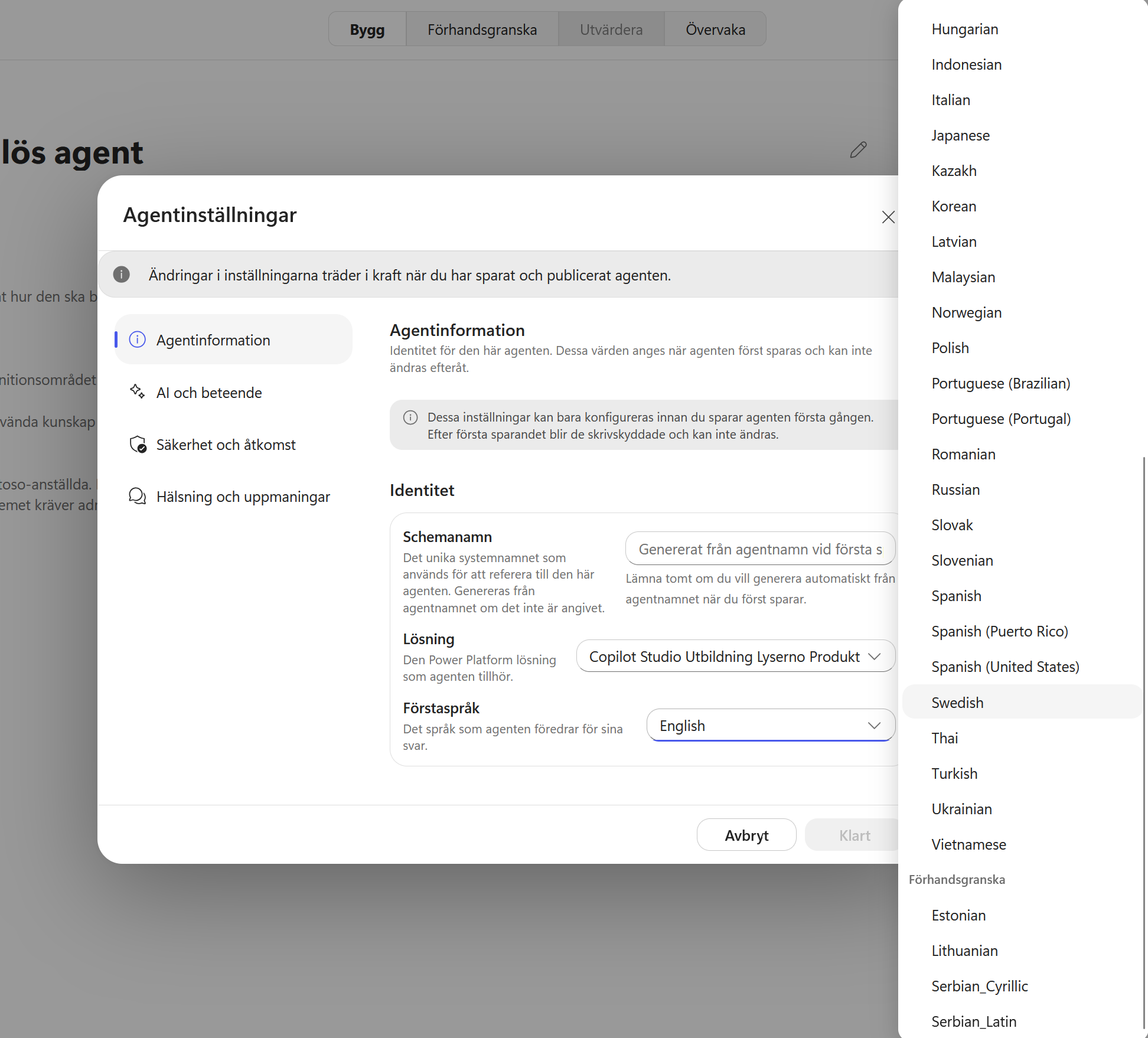Close the Agentinställningar dialog with the X
Screen dimensions: 1148x1038
coord(888,217)
